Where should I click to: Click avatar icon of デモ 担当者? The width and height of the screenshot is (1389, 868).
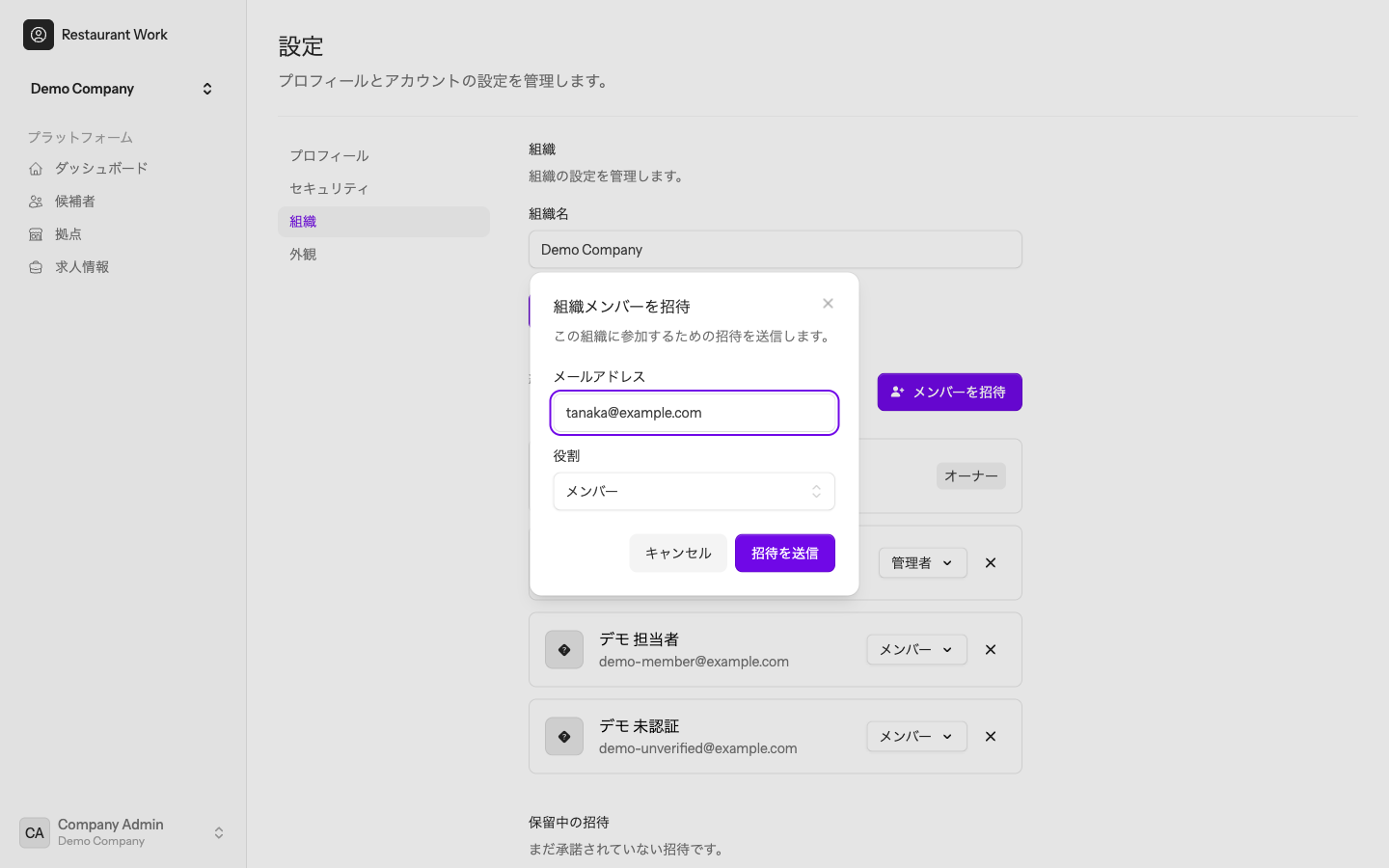564,650
